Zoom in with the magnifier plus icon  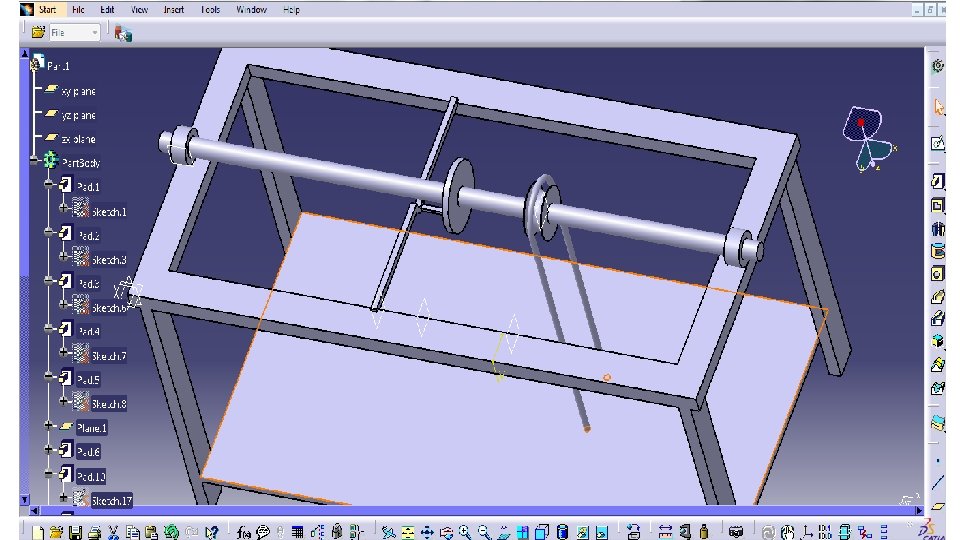pyautogui.click(x=465, y=532)
